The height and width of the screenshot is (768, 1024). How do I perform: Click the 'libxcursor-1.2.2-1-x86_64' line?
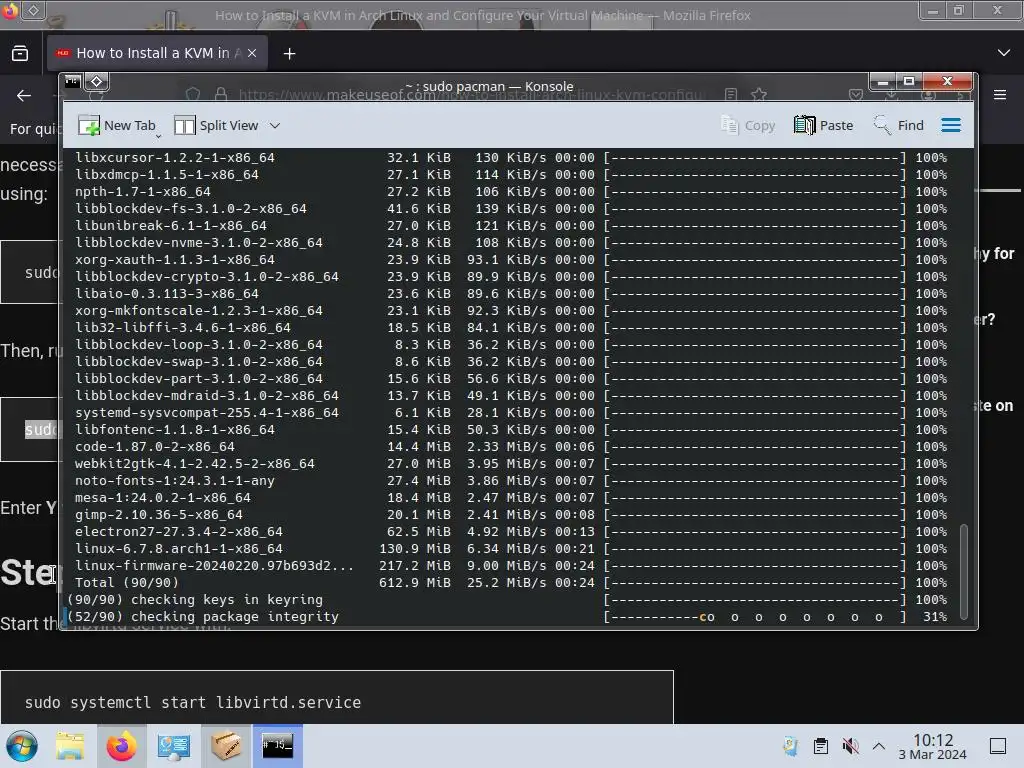pyautogui.click(x=511, y=157)
